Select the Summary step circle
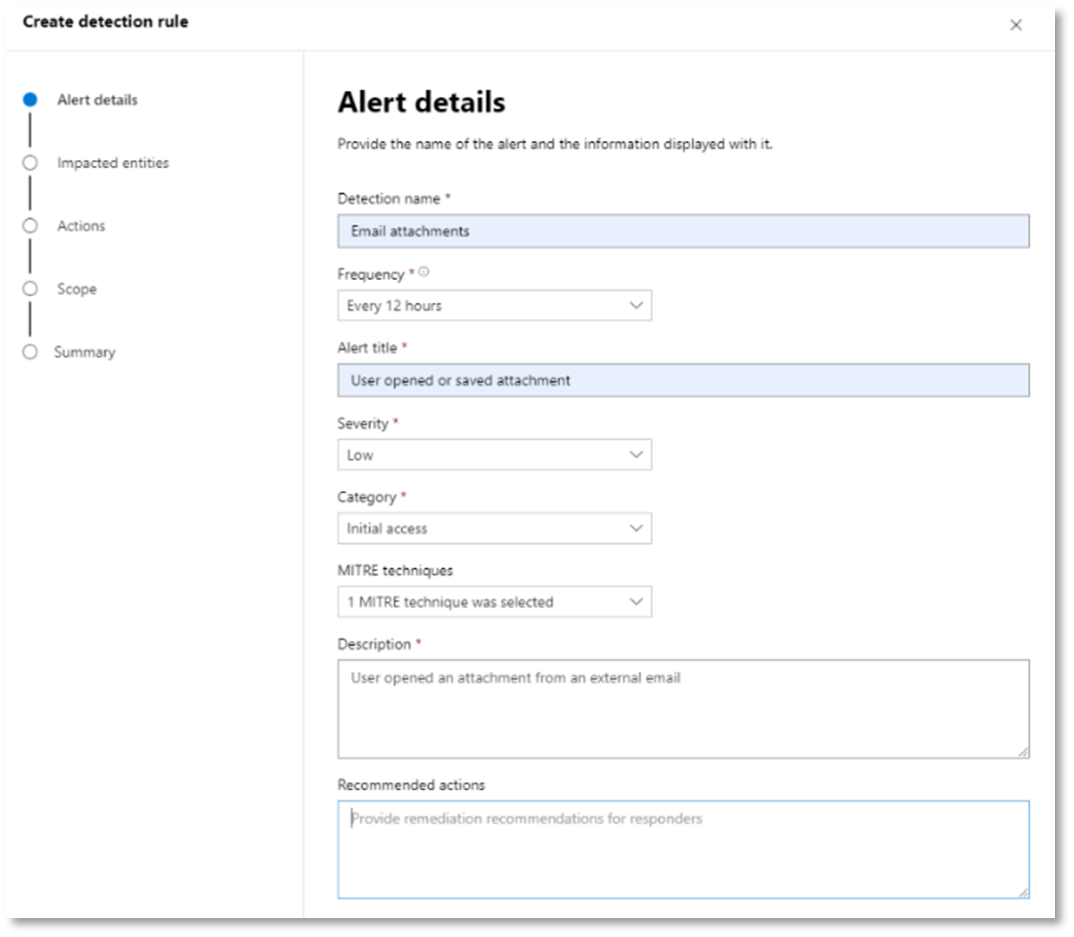The width and height of the screenshot is (1074, 937). [30, 352]
